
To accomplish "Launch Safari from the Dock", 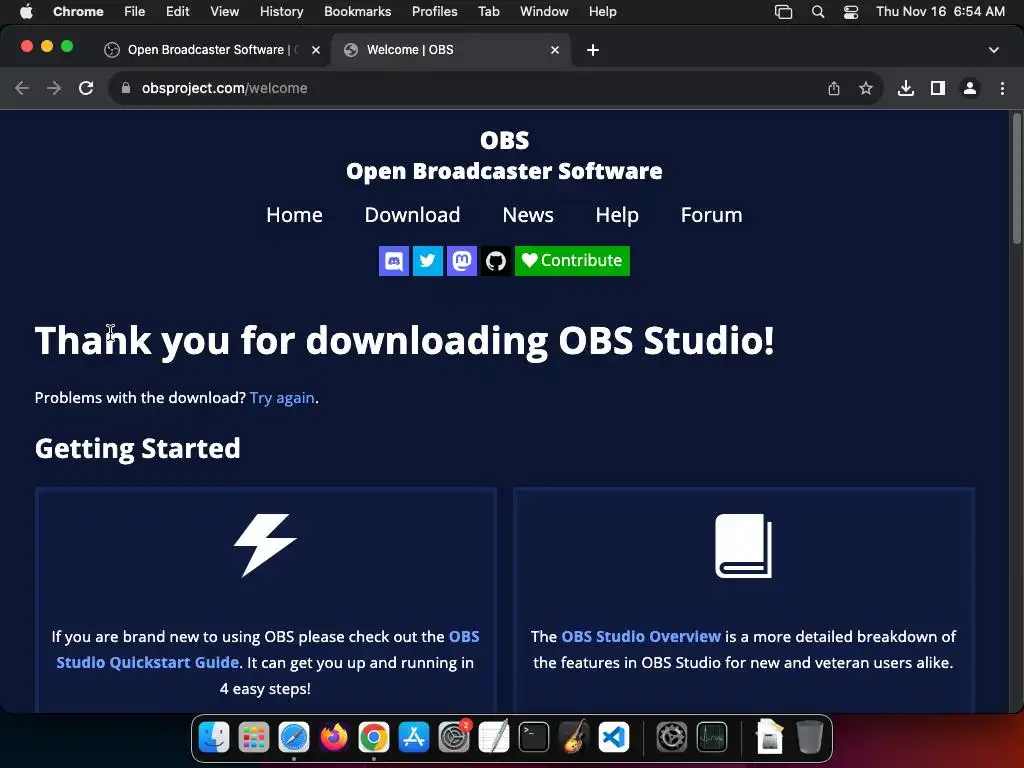I will (294, 738).
